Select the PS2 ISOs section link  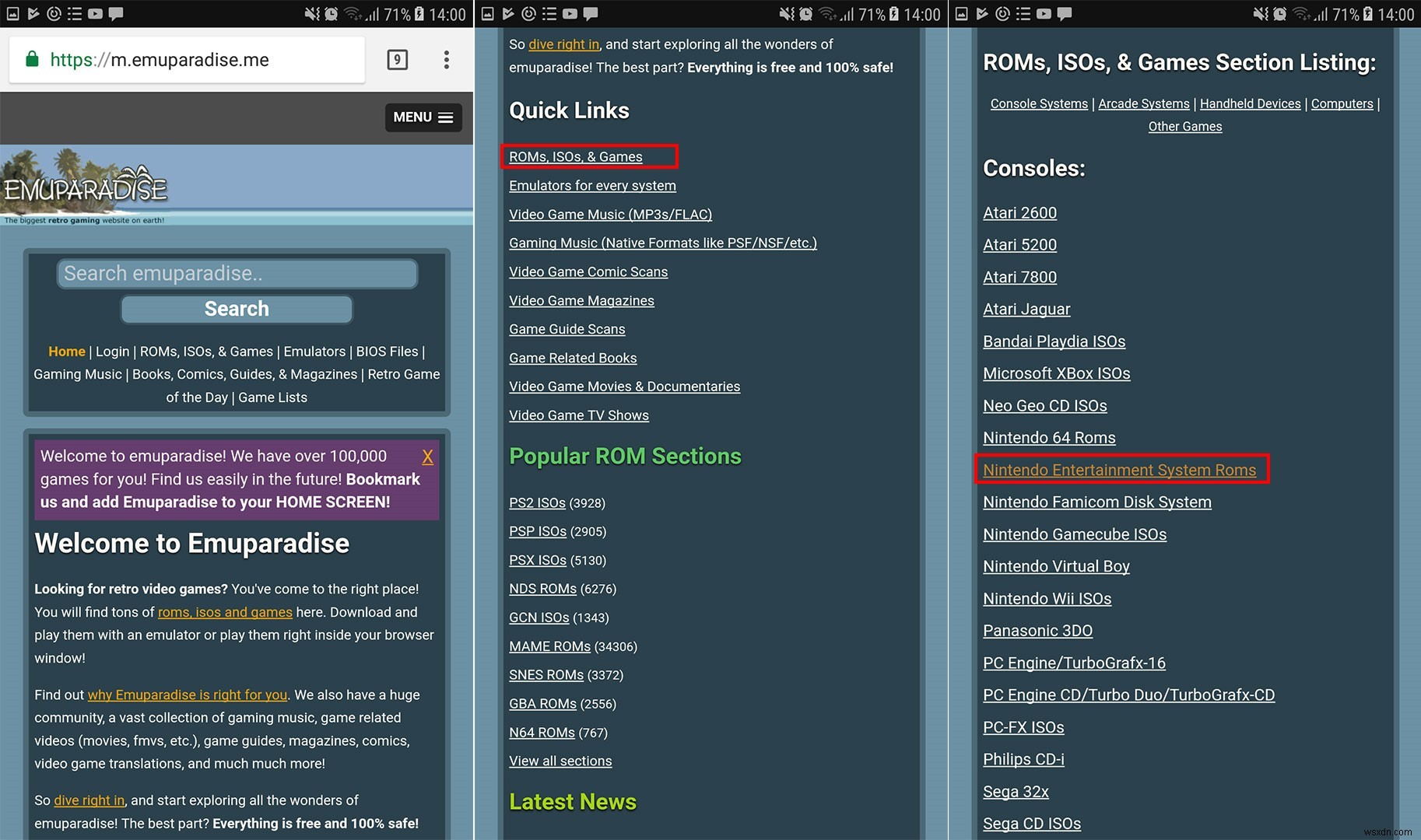point(537,503)
